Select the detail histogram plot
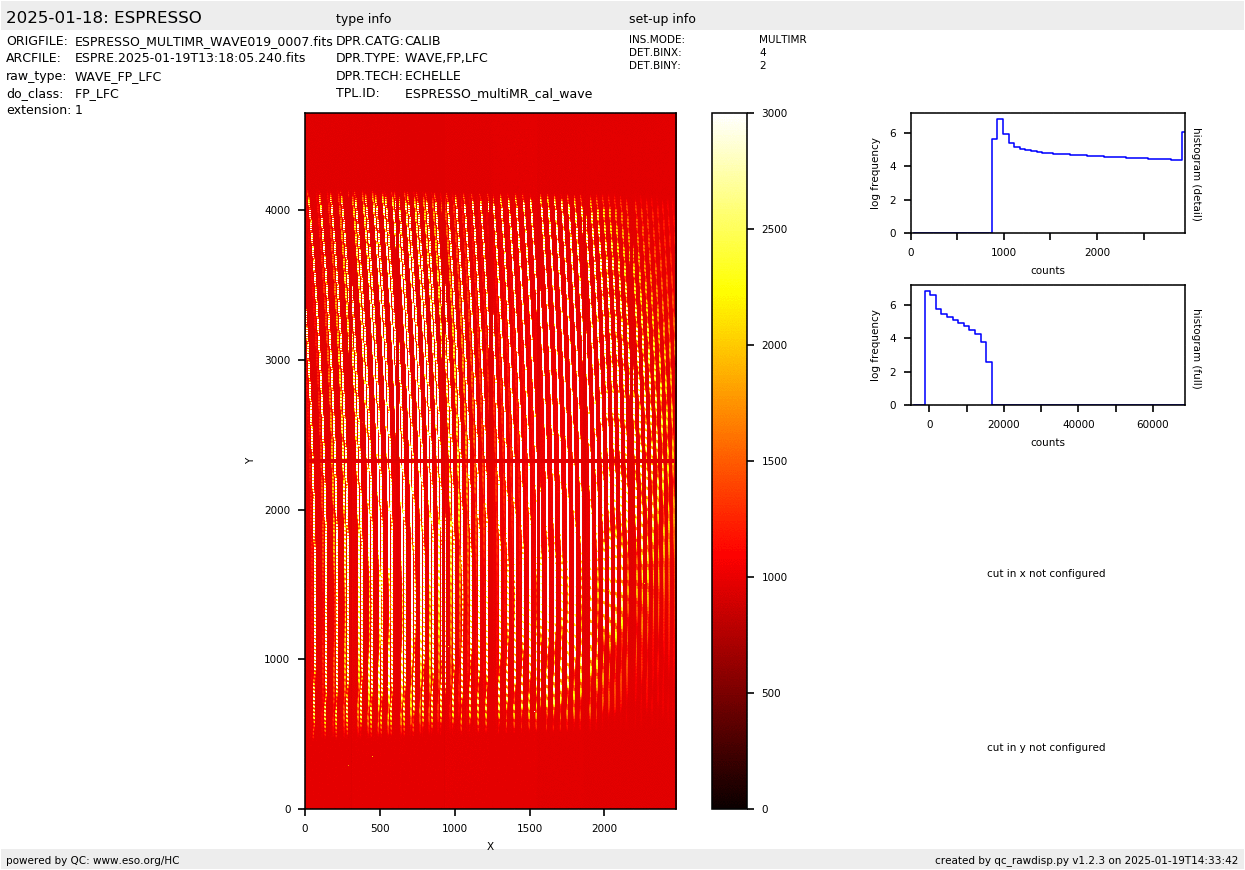Viewport: 1245px width, 870px height. tap(1047, 173)
